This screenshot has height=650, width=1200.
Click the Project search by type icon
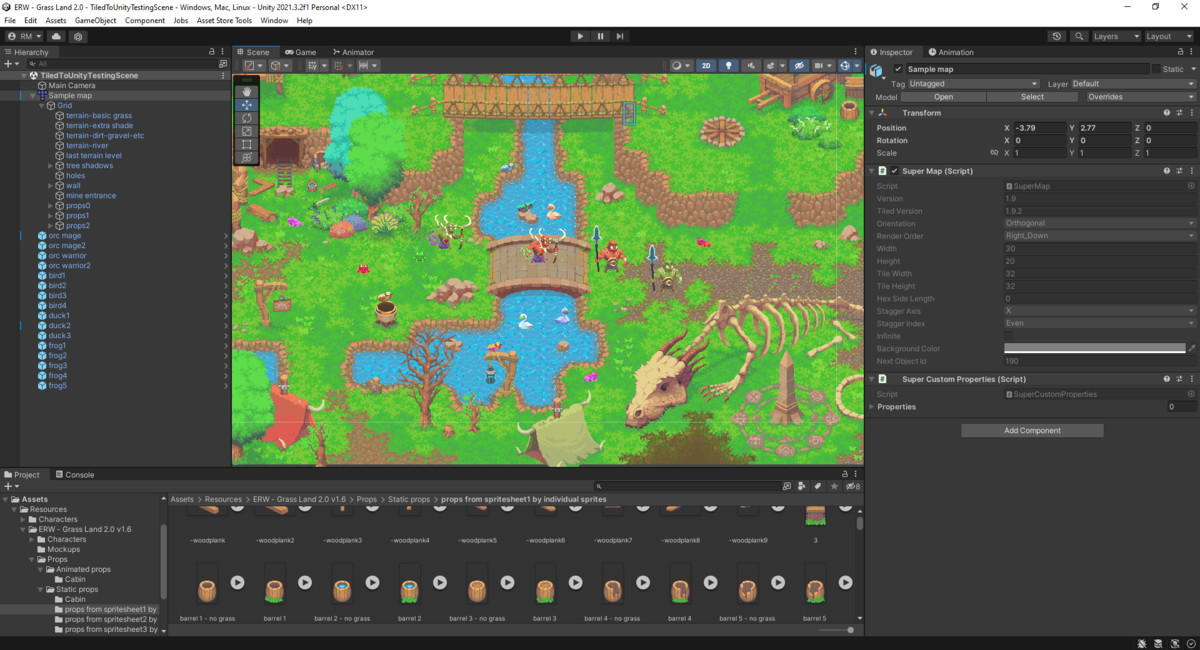click(x=803, y=487)
